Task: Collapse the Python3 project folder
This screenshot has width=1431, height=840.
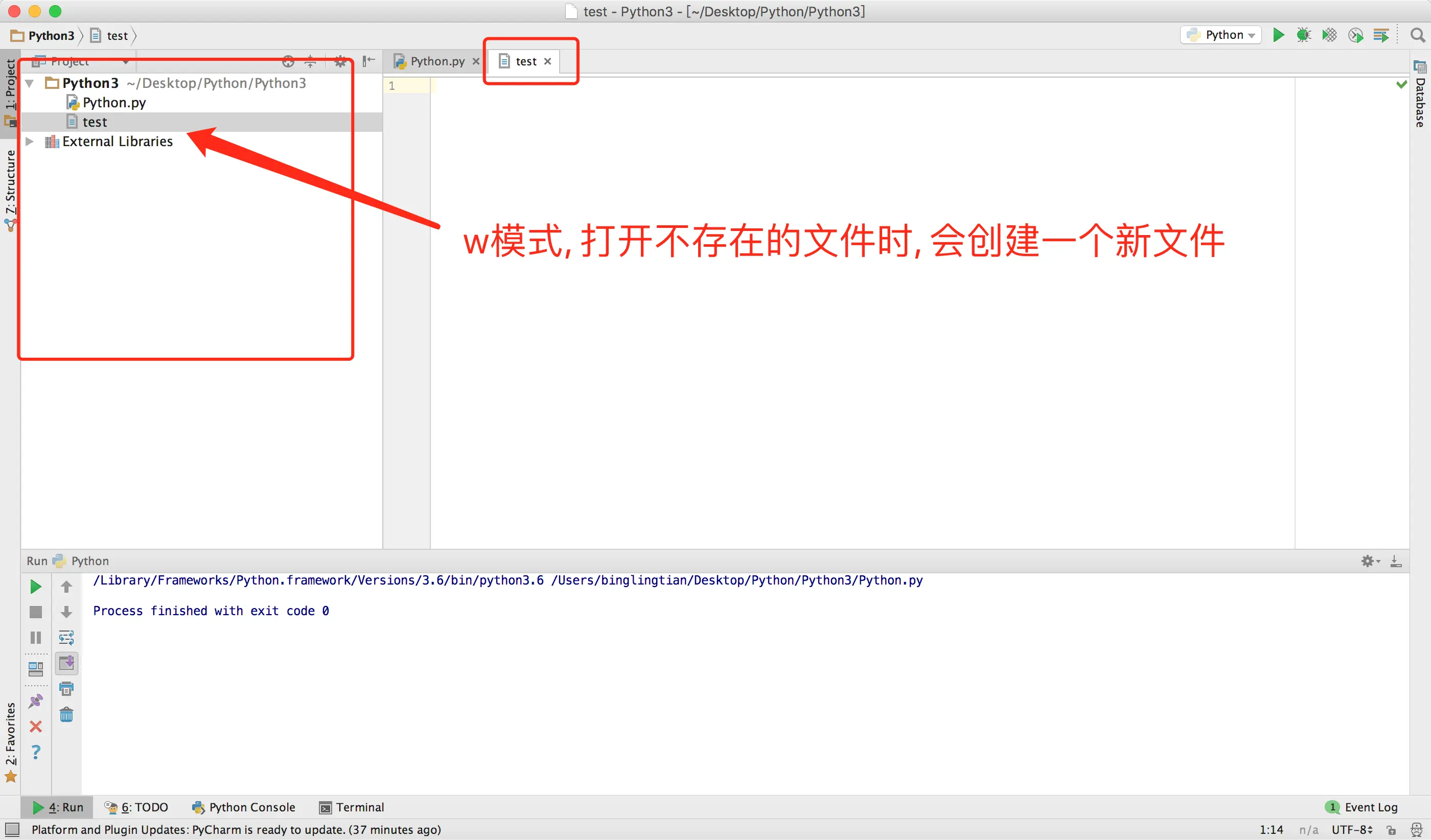Action: click(30, 83)
